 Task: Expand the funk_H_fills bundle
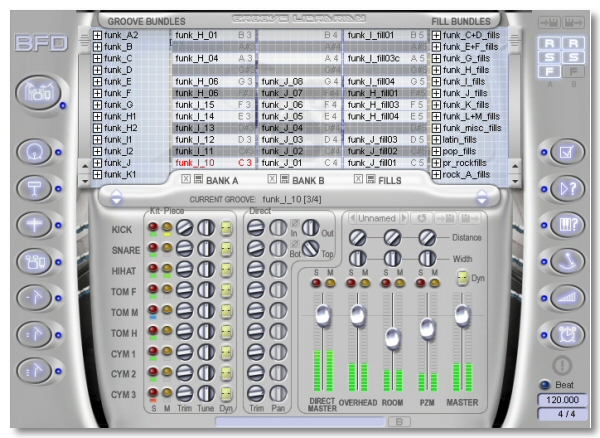tap(436, 70)
